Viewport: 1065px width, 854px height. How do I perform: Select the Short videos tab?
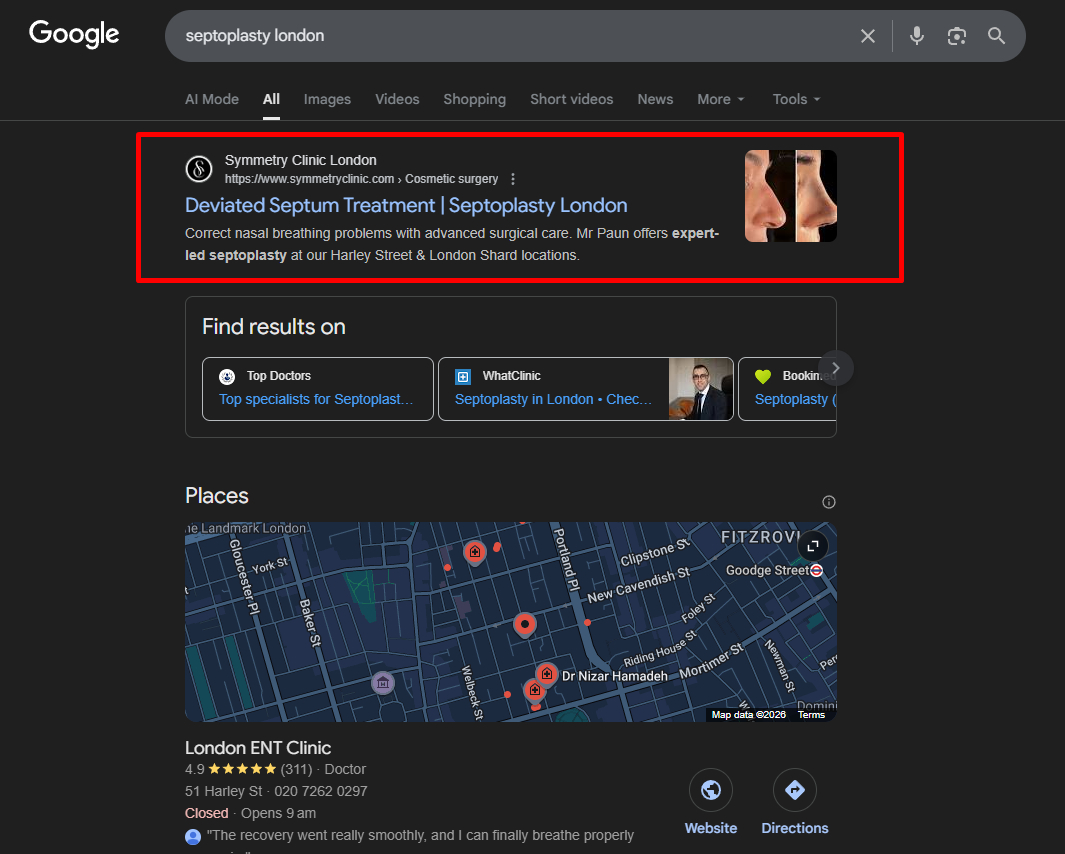click(571, 99)
